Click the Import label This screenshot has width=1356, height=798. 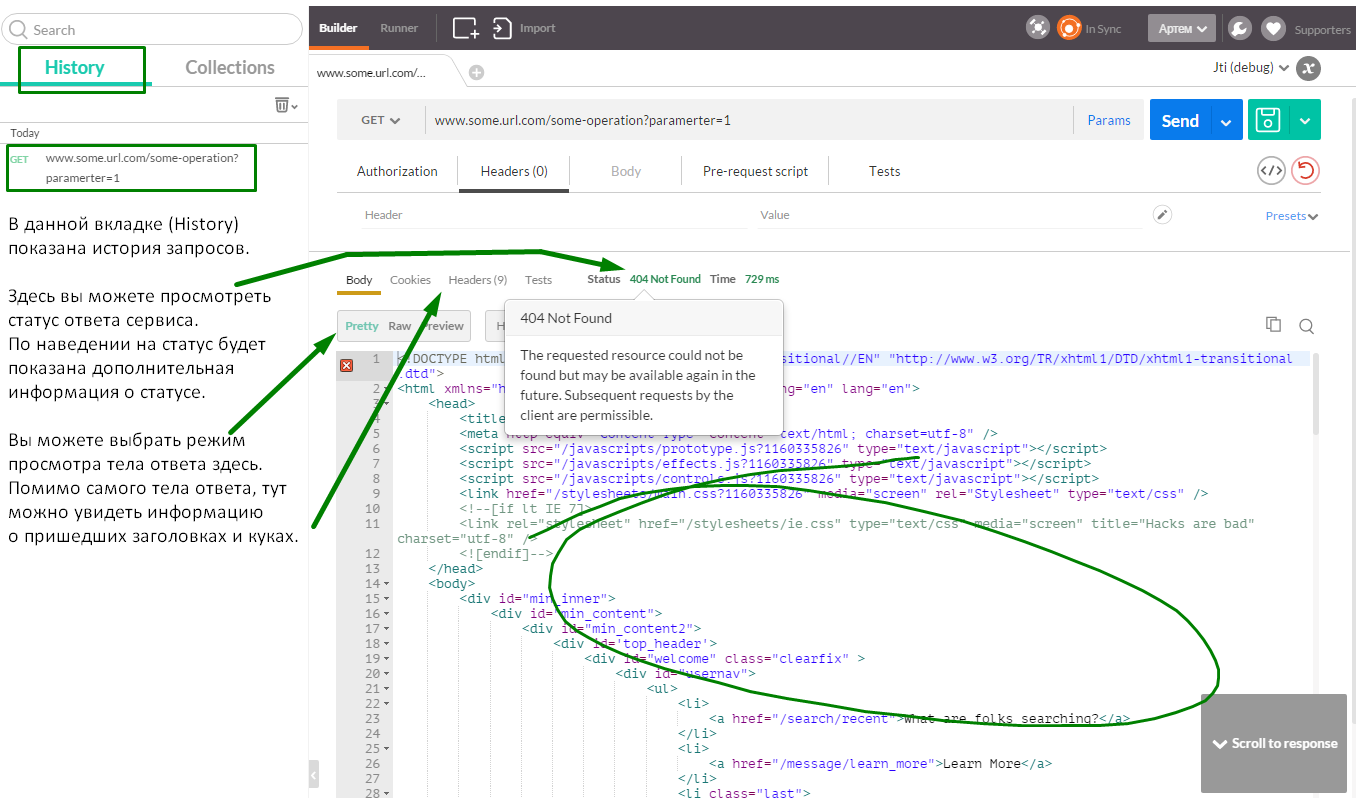coord(537,28)
